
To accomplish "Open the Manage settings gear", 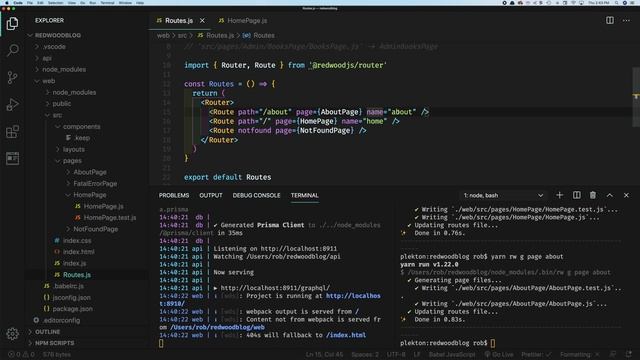I will (x=12, y=334).
